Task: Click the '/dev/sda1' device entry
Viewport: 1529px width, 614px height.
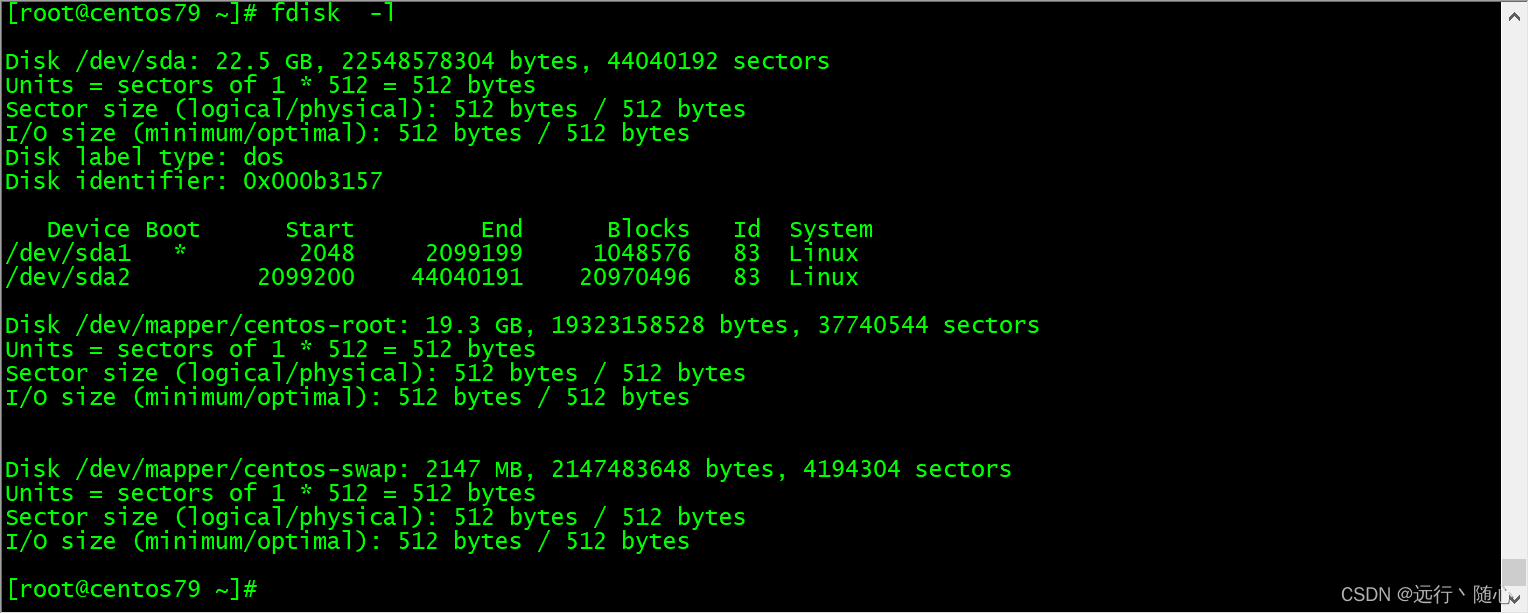Action: (x=68, y=254)
